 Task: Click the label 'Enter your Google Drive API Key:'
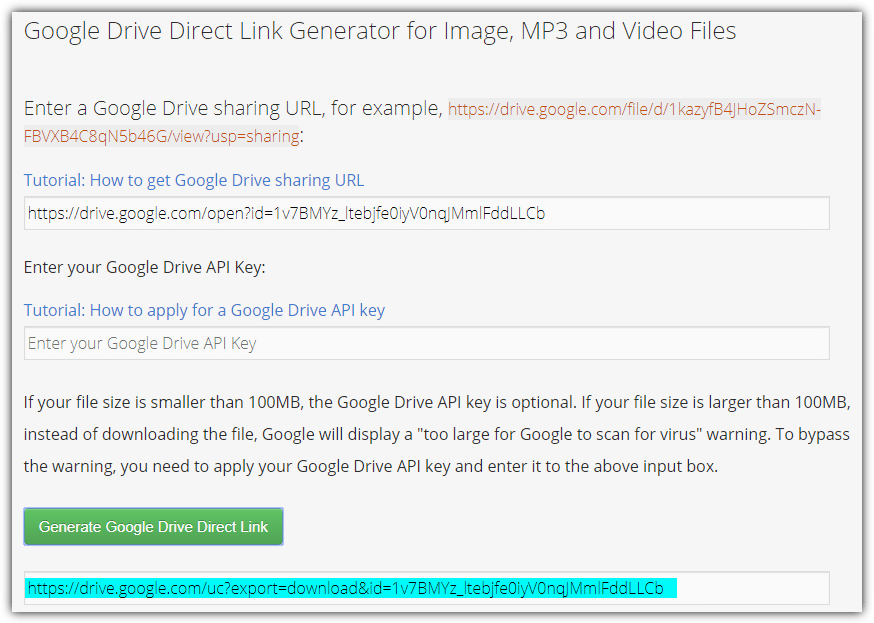[x=144, y=267]
